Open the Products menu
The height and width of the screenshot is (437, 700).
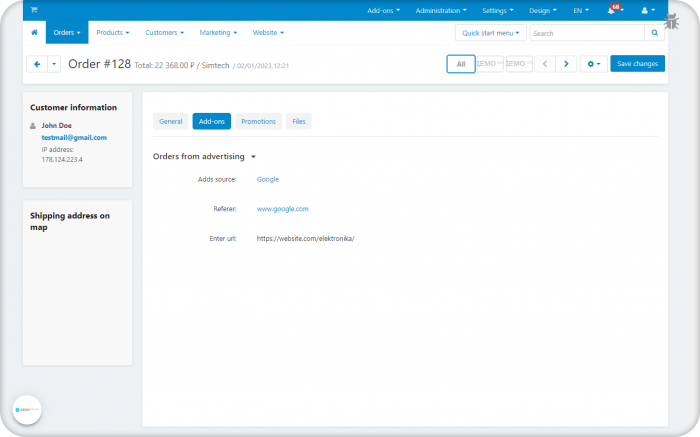tap(112, 33)
